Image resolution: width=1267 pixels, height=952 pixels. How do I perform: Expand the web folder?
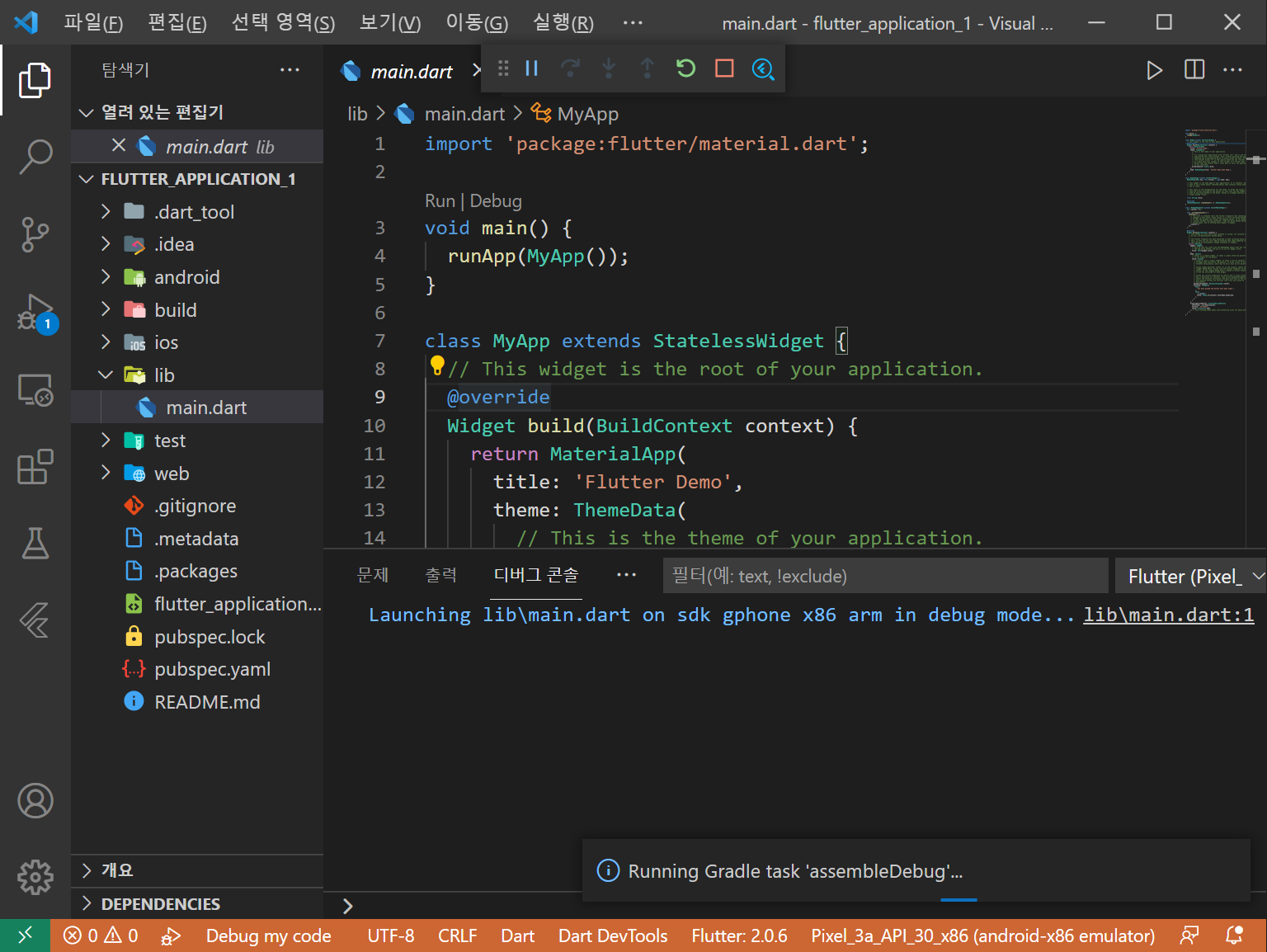(x=106, y=474)
